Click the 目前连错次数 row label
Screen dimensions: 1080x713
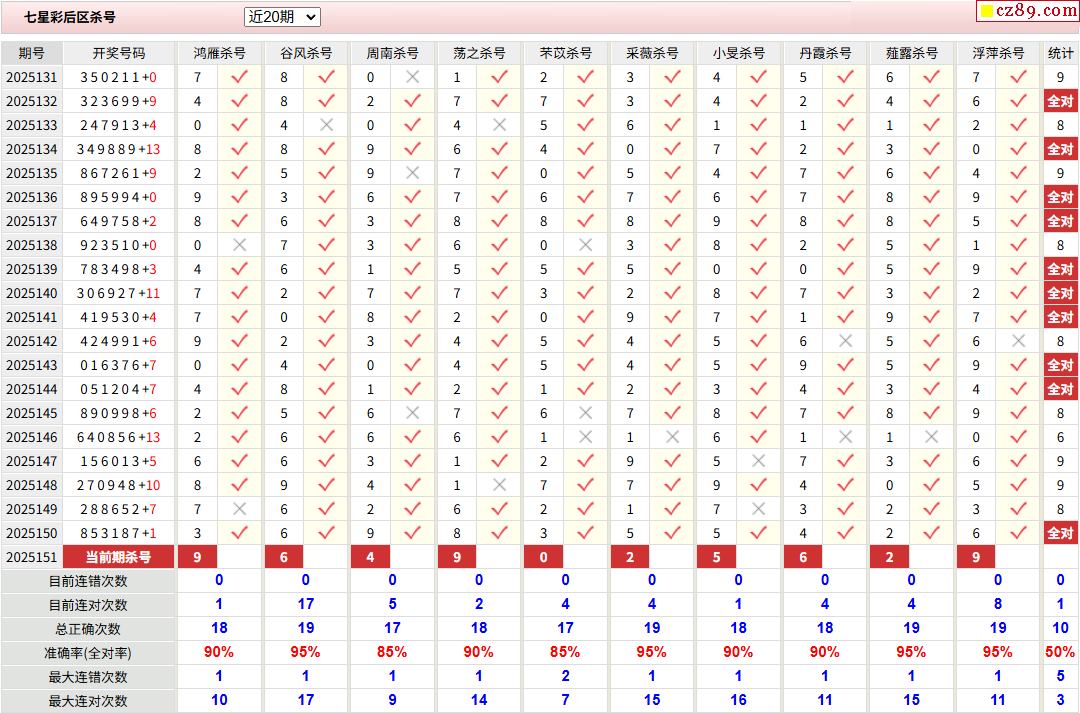click(x=87, y=581)
